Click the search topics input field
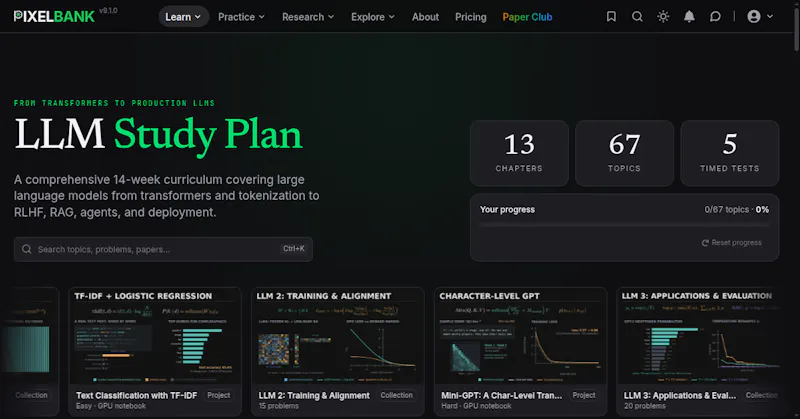800x419 pixels. tap(163, 249)
